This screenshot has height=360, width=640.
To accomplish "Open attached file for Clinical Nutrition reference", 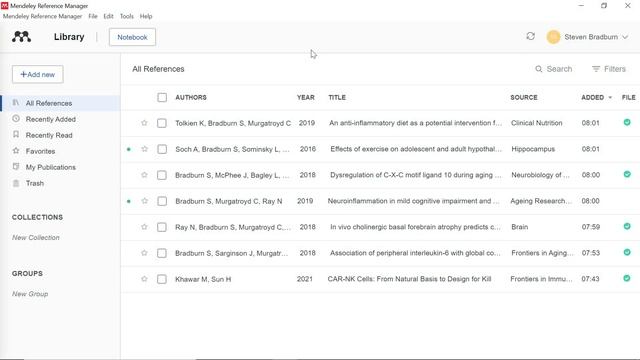I will (x=627, y=122).
